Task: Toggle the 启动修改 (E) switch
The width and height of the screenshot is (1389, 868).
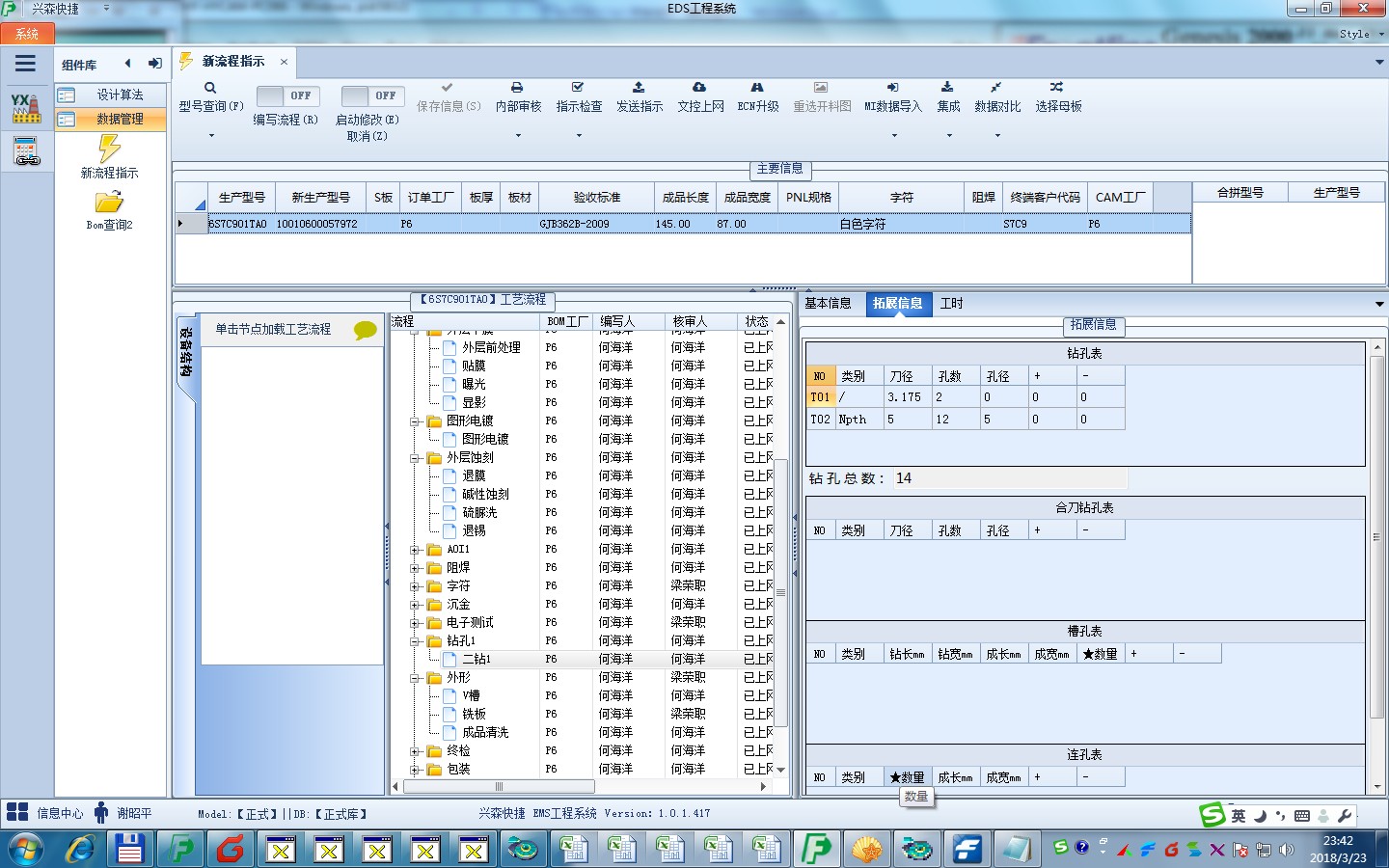Action: click(372, 95)
